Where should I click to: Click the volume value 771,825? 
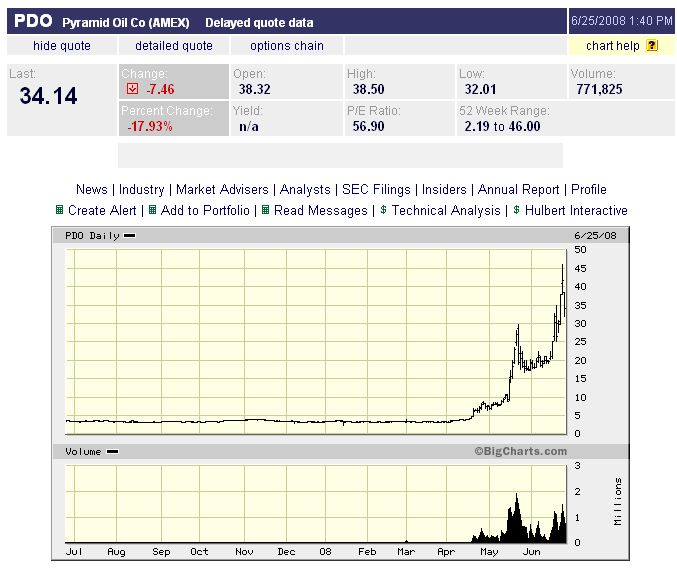click(x=599, y=89)
